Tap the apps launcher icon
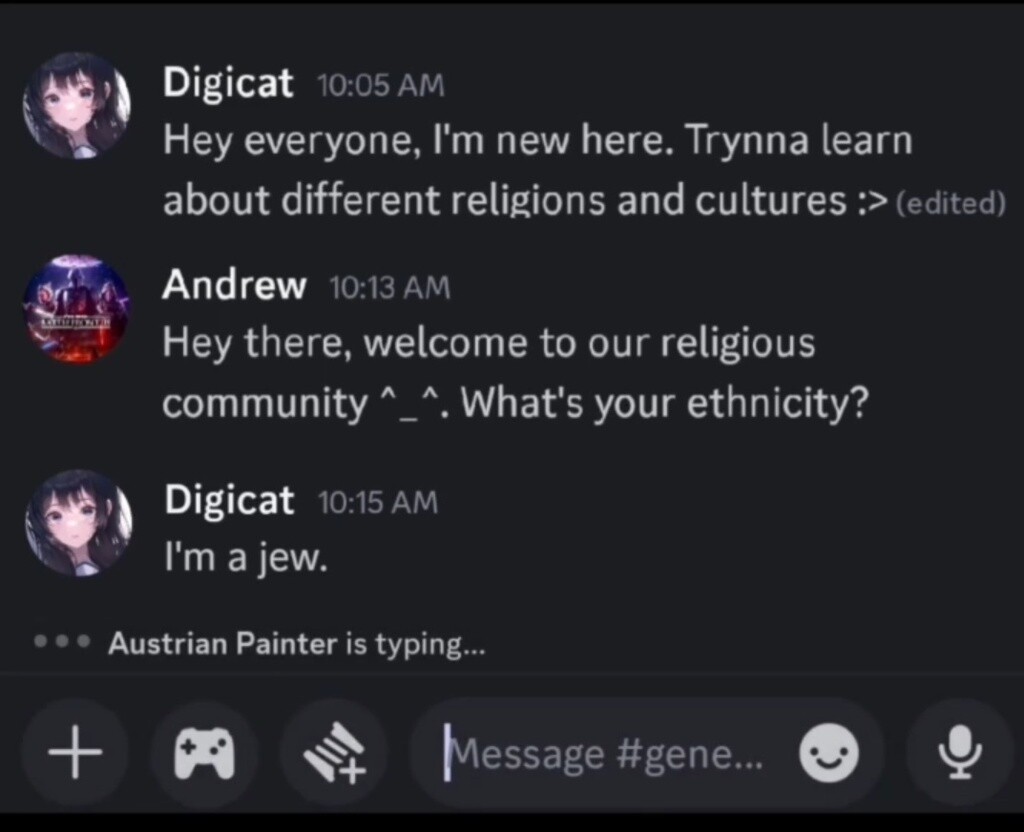The height and width of the screenshot is (832, 1024). [334, 752]
